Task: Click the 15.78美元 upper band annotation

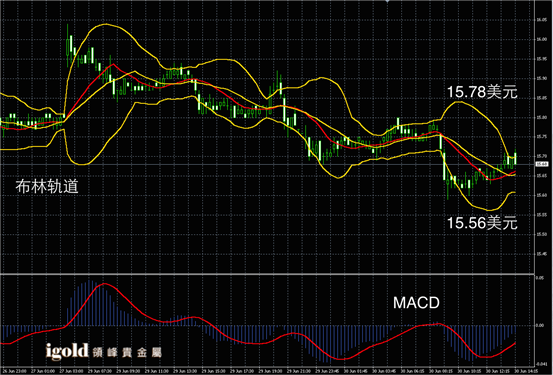Action: point(482,92)
